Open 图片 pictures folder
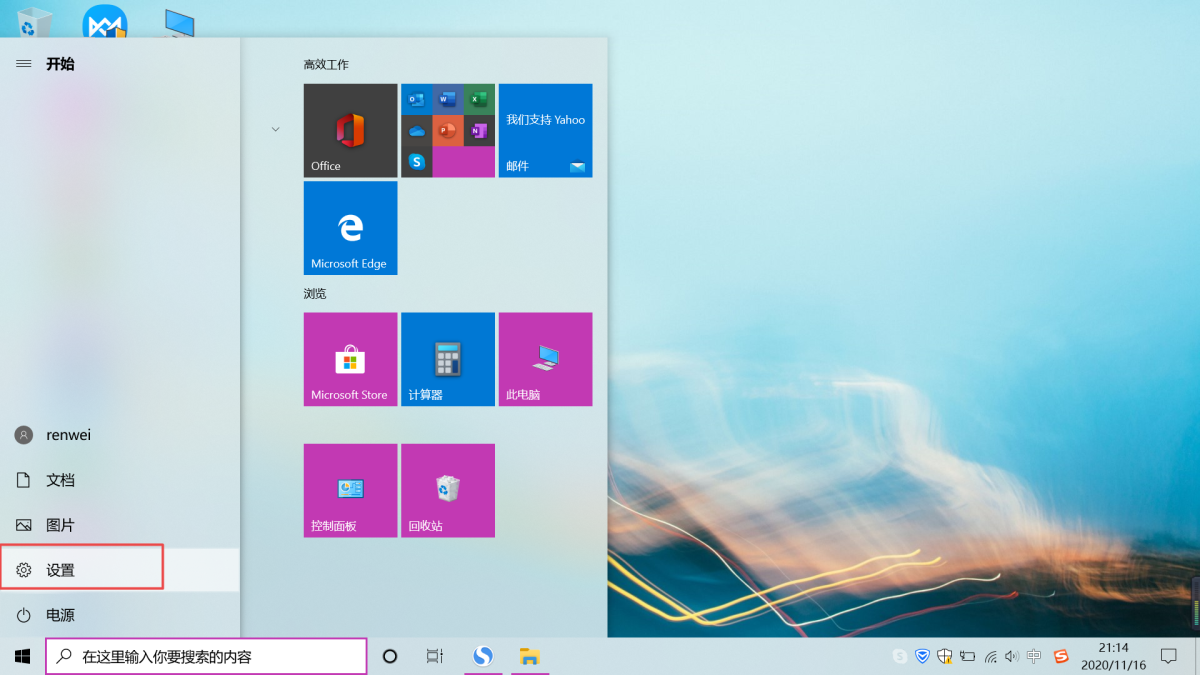The image size is (1200, 675). 60,525
